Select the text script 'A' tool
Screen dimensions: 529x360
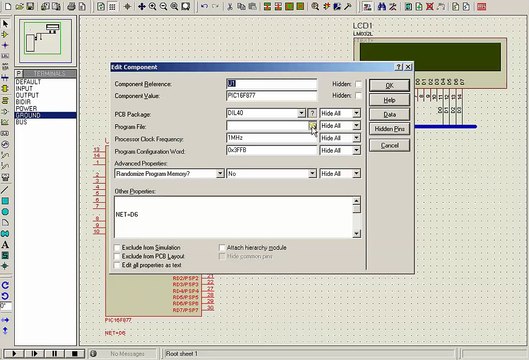[5, 245]
